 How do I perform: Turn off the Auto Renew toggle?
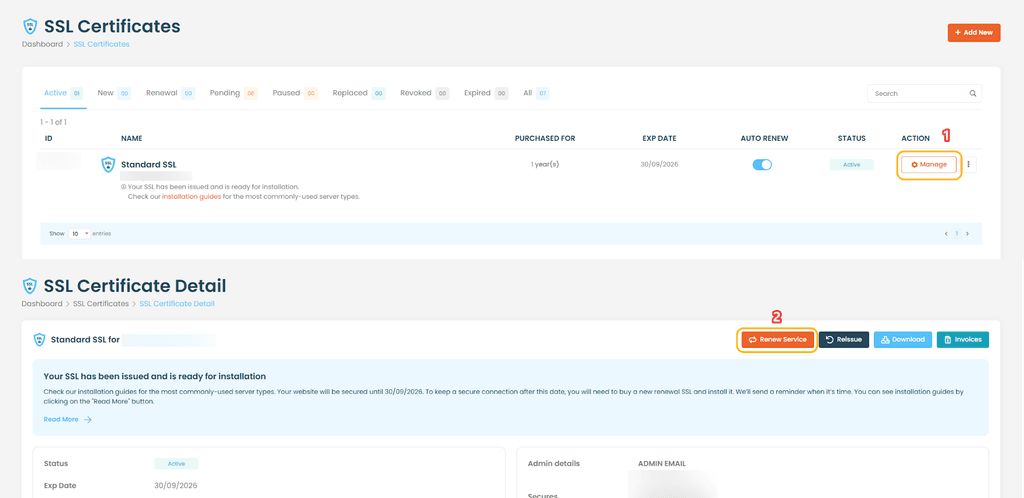(762, 164)
